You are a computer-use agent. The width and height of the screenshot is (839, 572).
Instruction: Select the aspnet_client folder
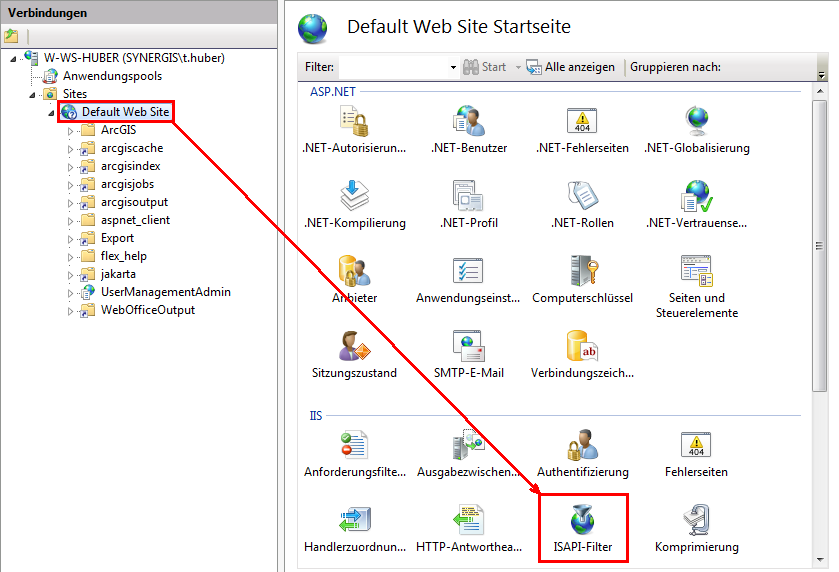[x=135, y=220]
